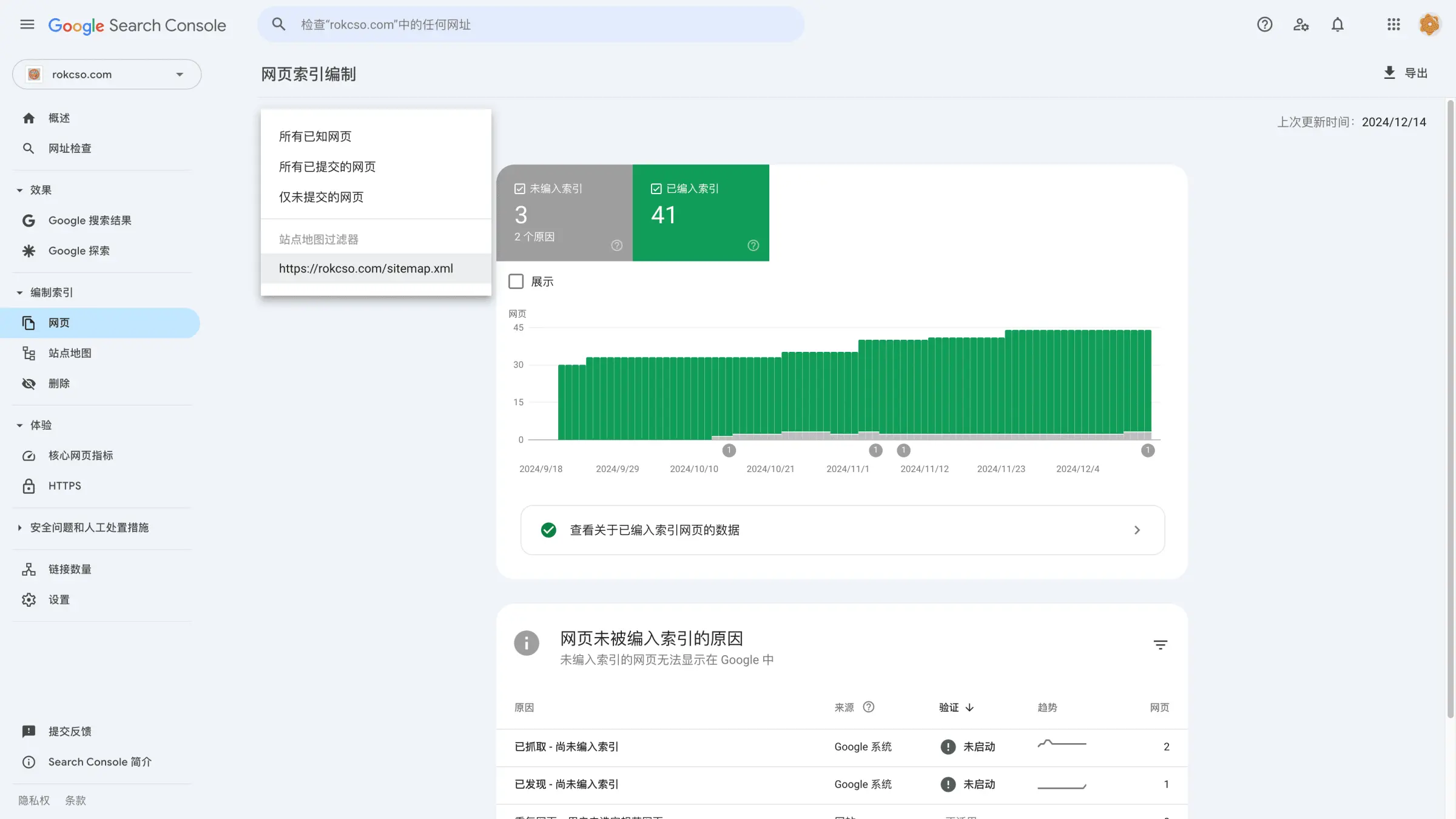Click the 概述 home icon
Viewport: 1456px width, 819px height.
[x=29, y=118]
